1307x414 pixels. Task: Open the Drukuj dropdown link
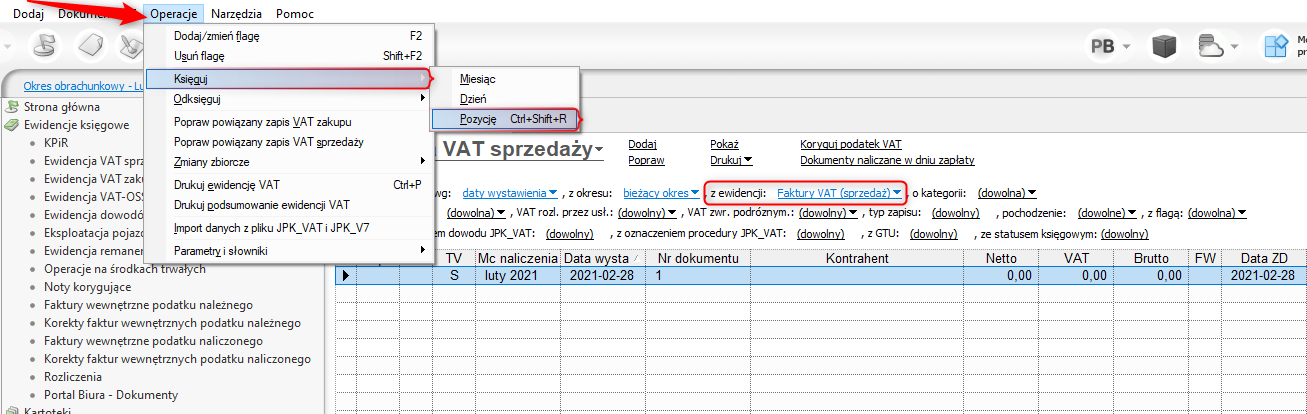[731, 160]
